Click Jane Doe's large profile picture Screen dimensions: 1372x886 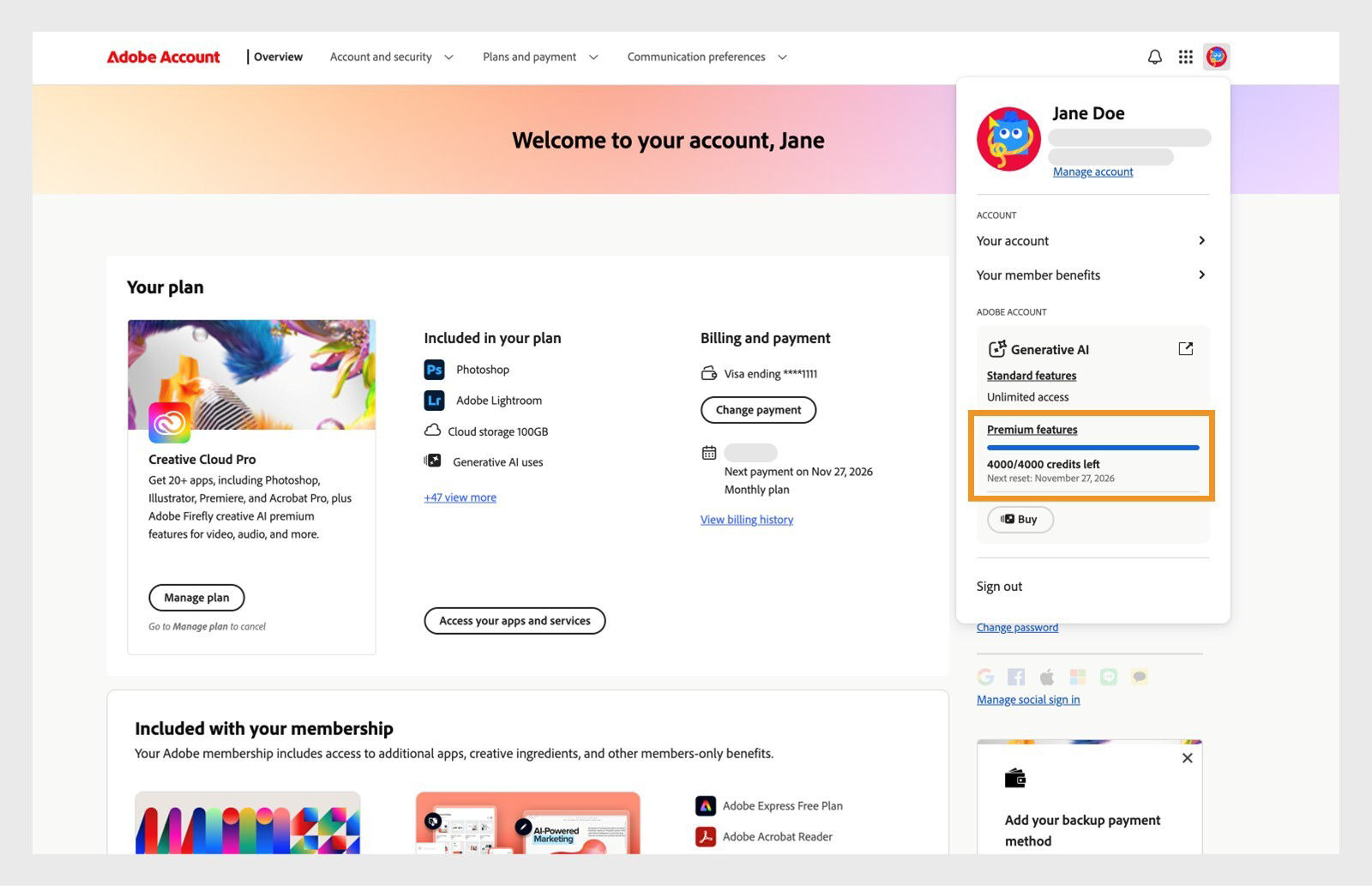1008,139
